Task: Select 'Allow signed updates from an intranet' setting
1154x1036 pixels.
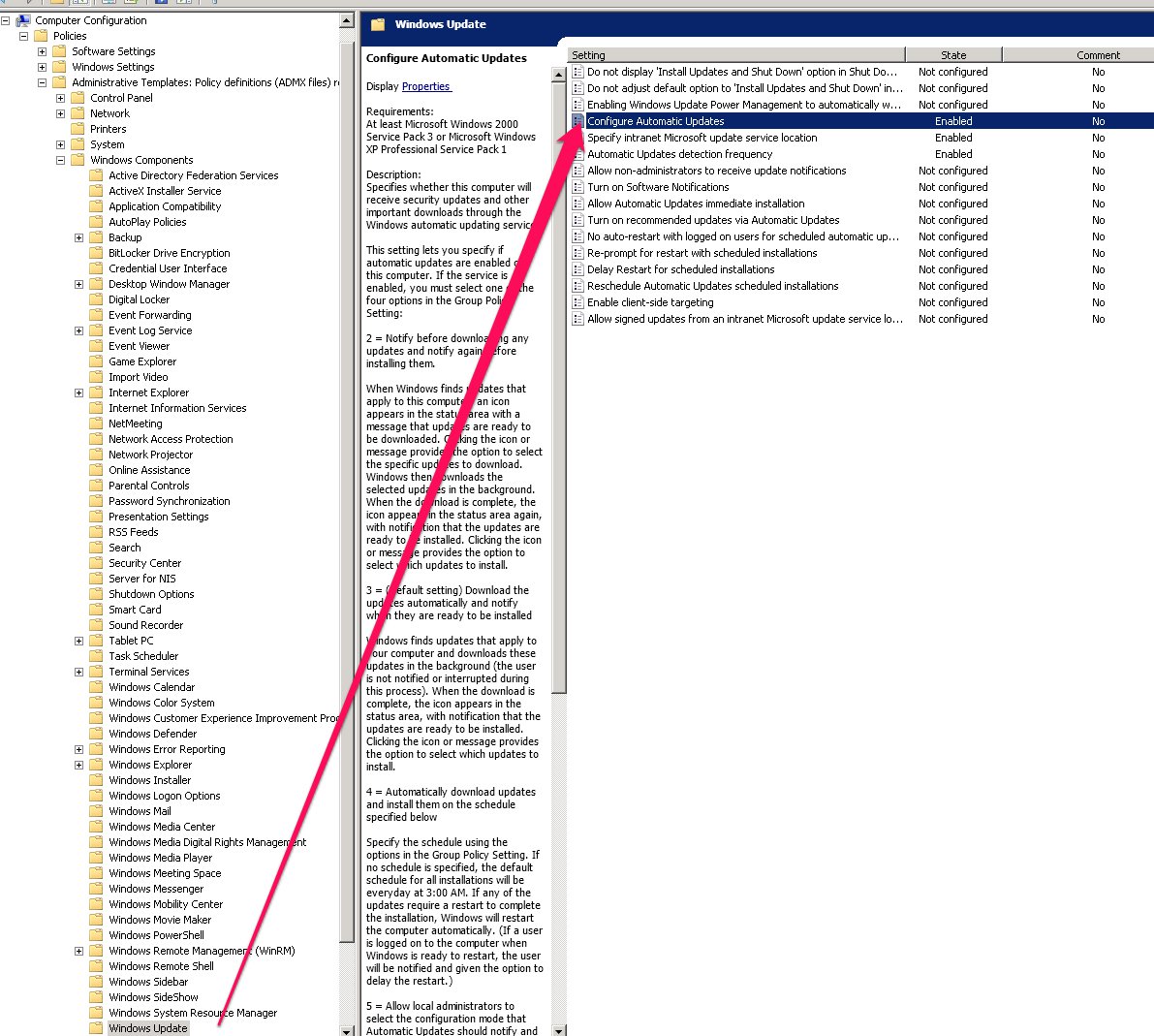Action: [x=745, y=319]
